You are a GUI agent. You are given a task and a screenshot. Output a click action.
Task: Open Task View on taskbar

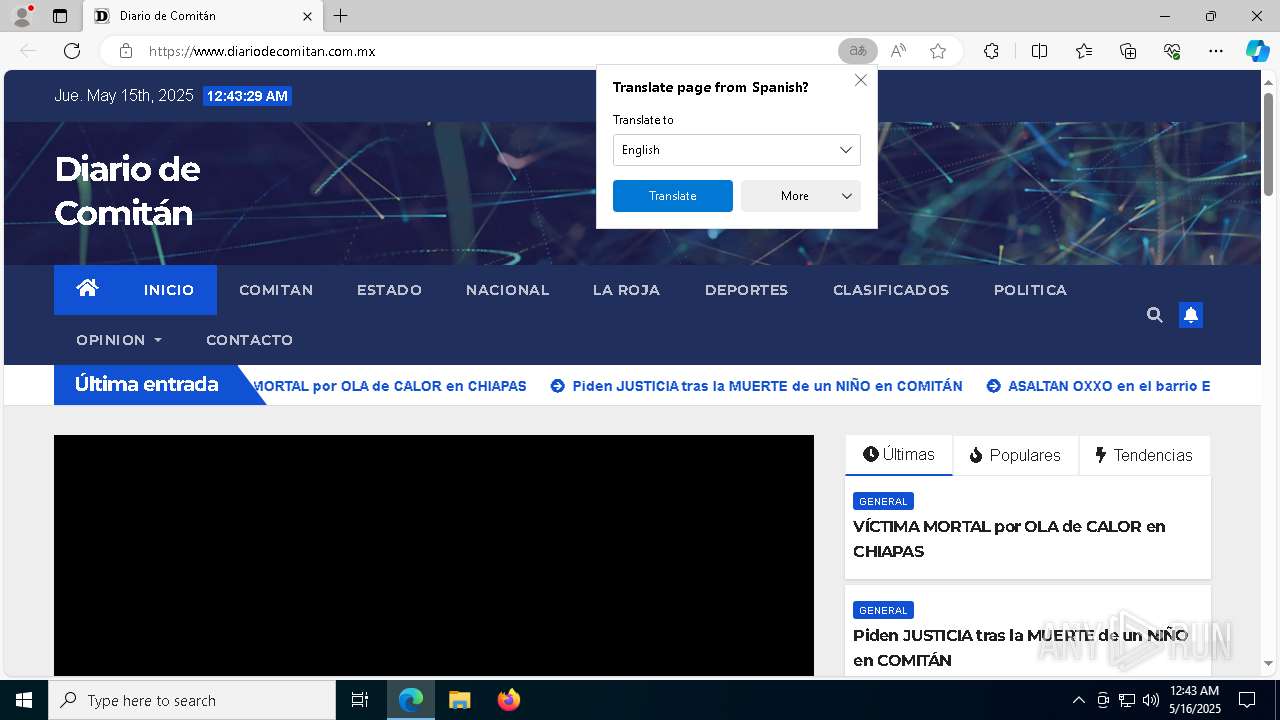pyautogui.click(x=360, y=700)
